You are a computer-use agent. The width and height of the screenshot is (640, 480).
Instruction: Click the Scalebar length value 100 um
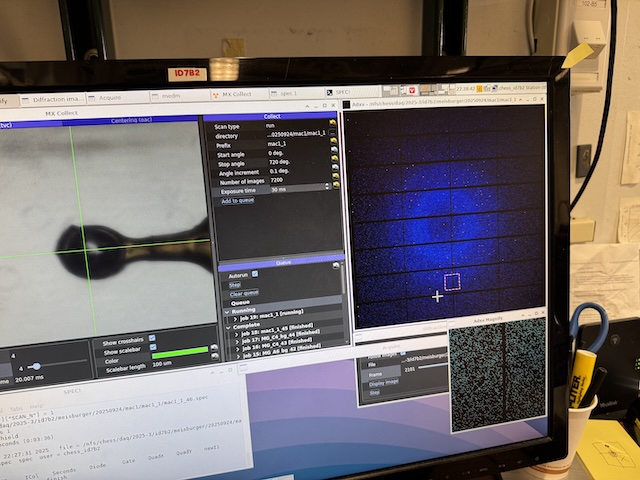click(x=162, y=364)
